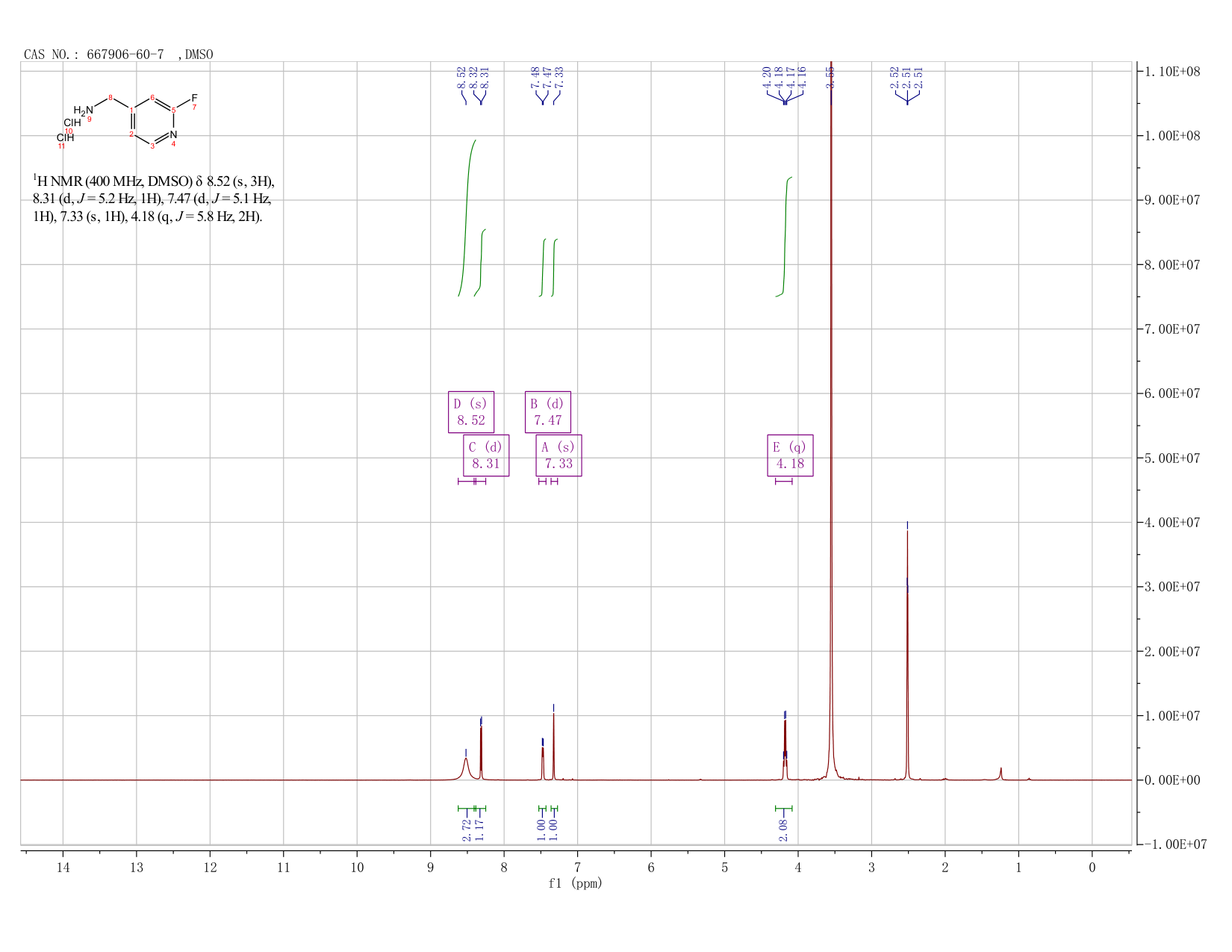Select the H2N amine group in structure

[84, 111]
